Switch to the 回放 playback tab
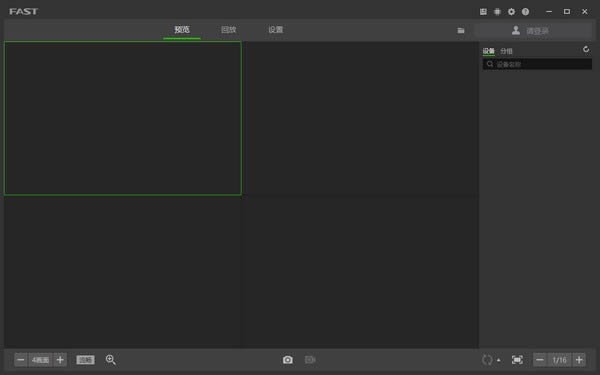 coord(228,30)
